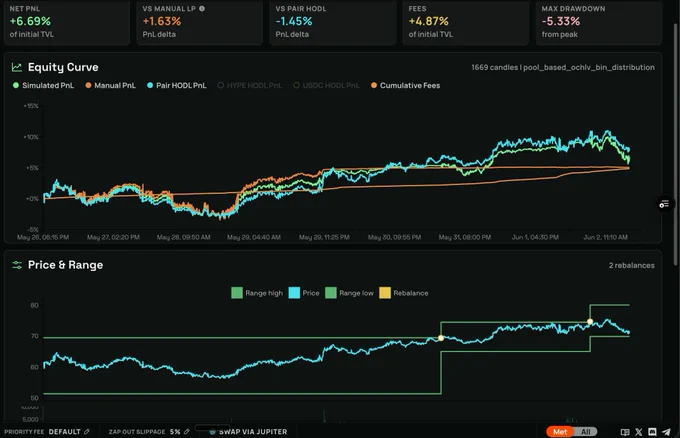Screen dimensions: 680x438
Task: Toggle Price legend item in Price & Range
Action: (x=304, y=293)
